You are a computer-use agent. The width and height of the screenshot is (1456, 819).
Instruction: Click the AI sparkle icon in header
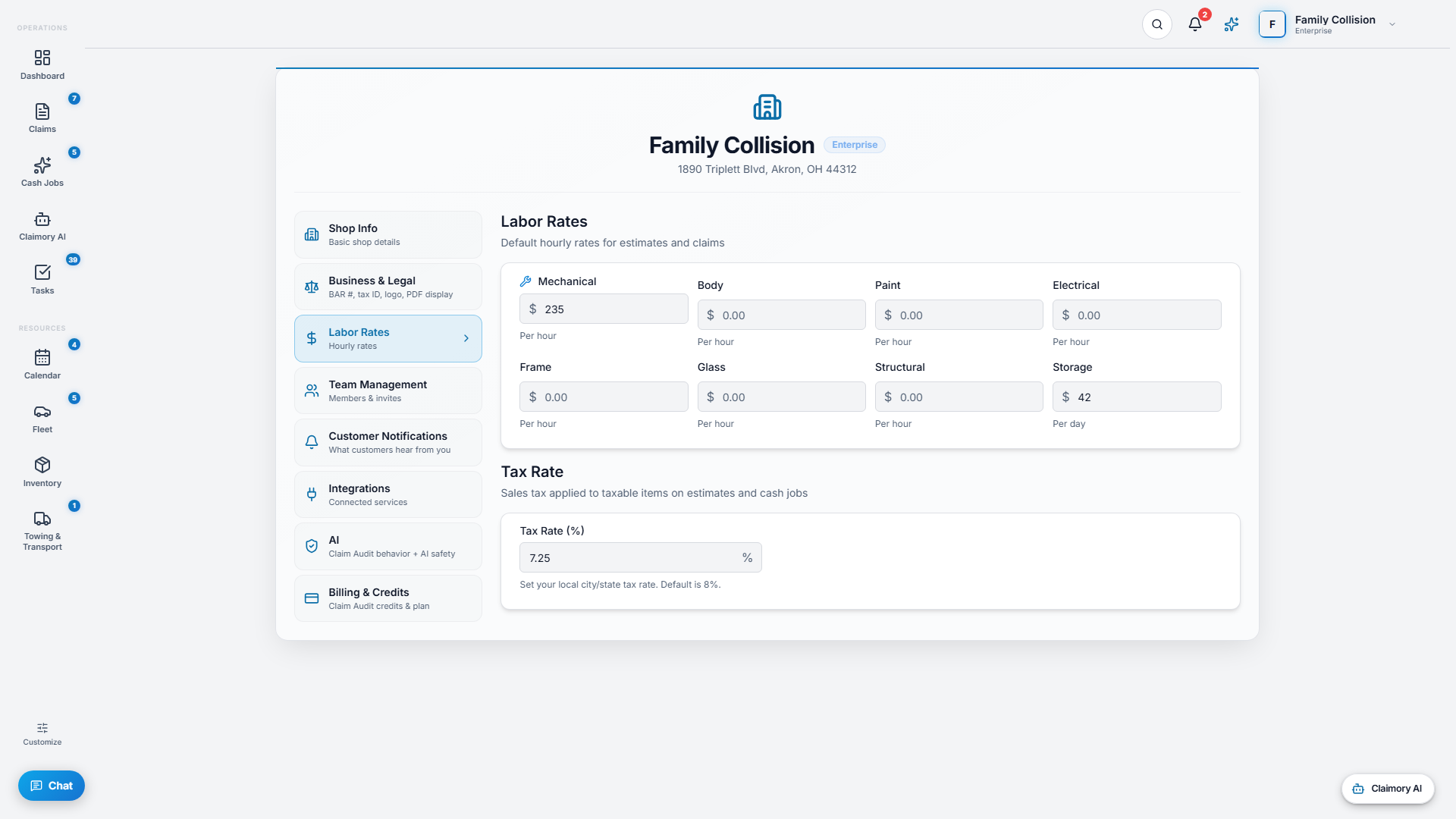[1232, 24]
